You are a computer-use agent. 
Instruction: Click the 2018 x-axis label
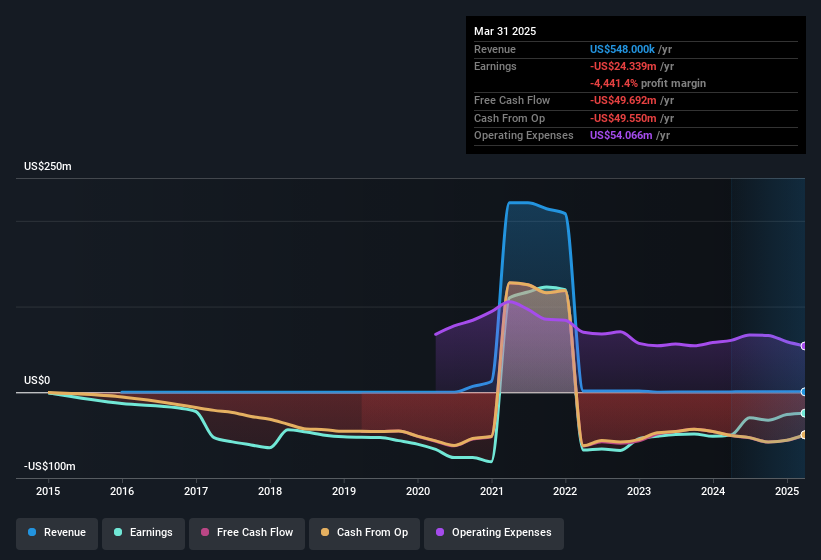pyautogui.click(x=270, y=491)
